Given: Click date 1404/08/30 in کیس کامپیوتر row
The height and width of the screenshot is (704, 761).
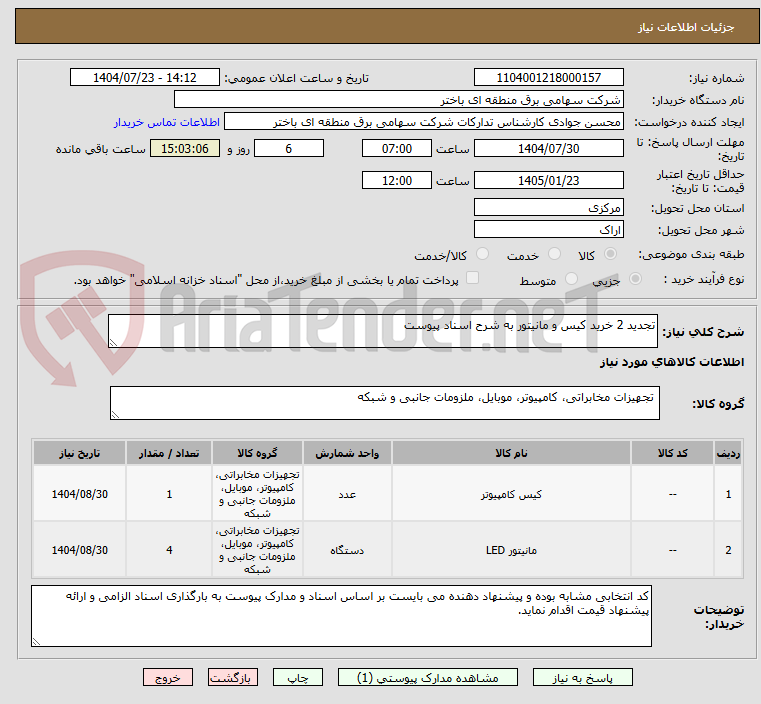Looking at the screenshot, I should [x=80, y=494].
